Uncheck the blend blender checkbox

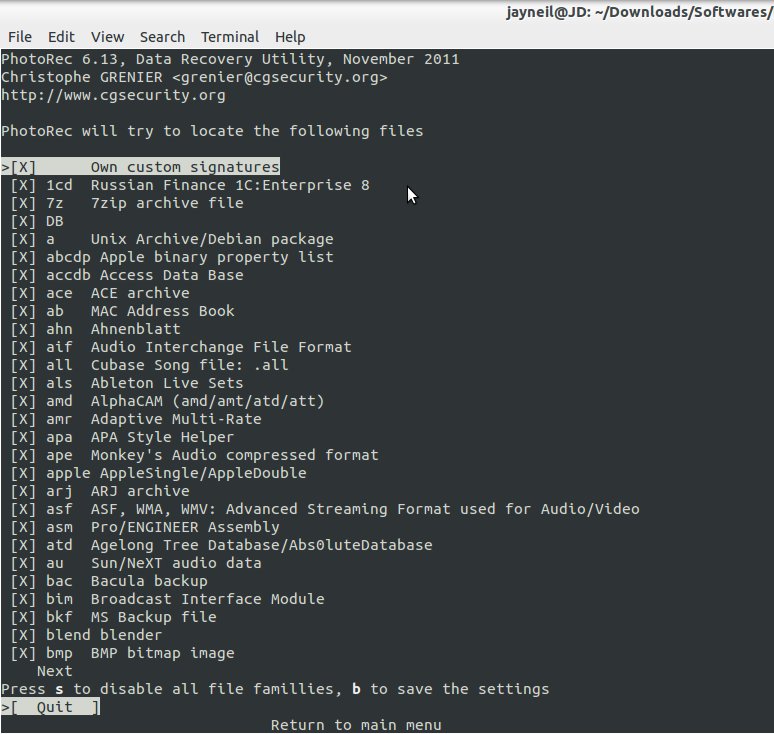pyautogui.click(x=24, y=635)
